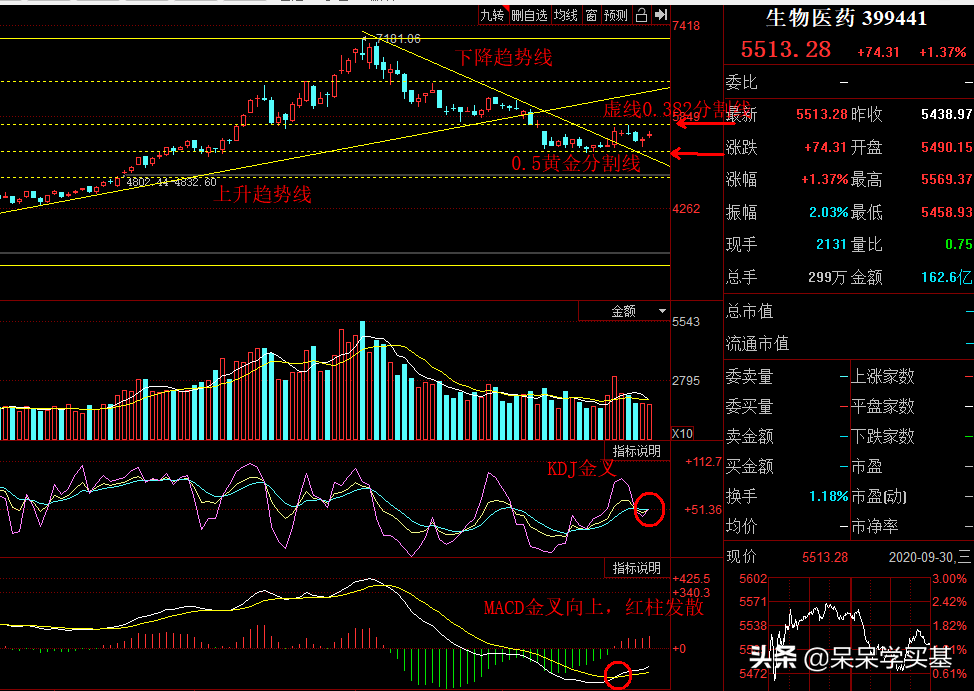Image resolution: width=974 pixels, height=691 pixels.
Task: Select the 换手 value 1.18%
Action: [x=829, y=497]
